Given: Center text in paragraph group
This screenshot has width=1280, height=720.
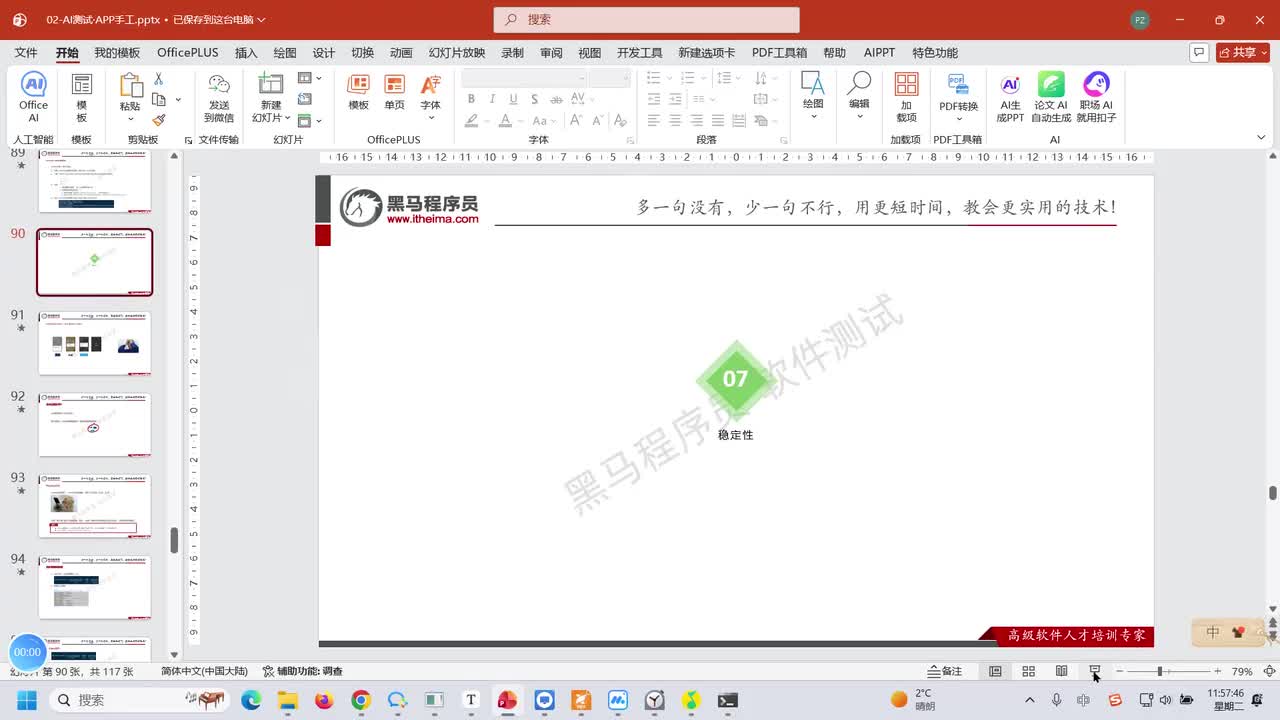Looking at the screenshot, I should click(675, 120).
